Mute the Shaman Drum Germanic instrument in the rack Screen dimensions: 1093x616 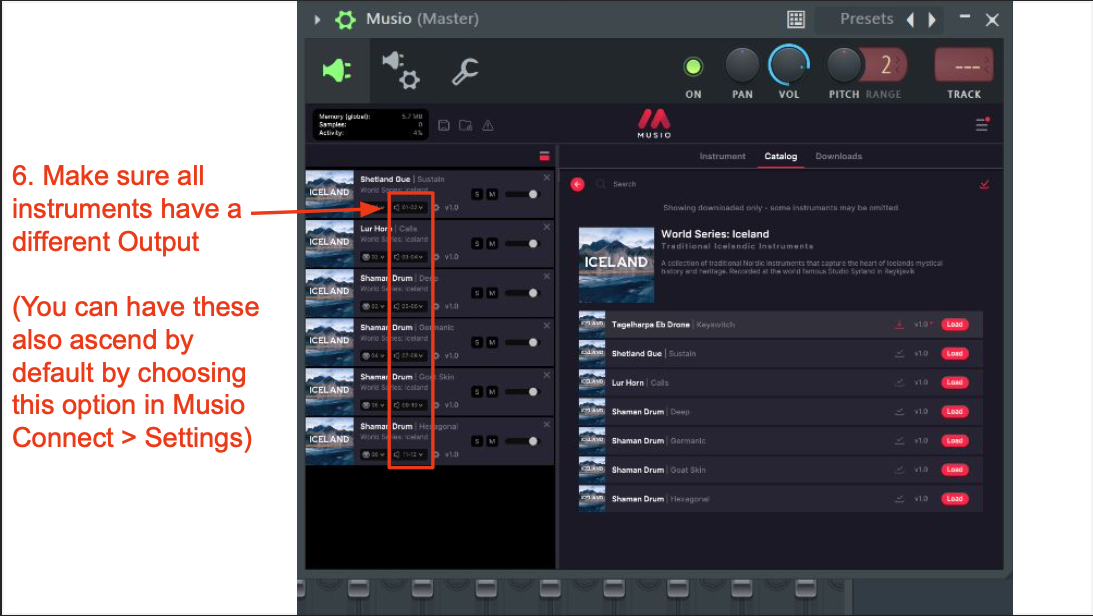pos(492,343)
